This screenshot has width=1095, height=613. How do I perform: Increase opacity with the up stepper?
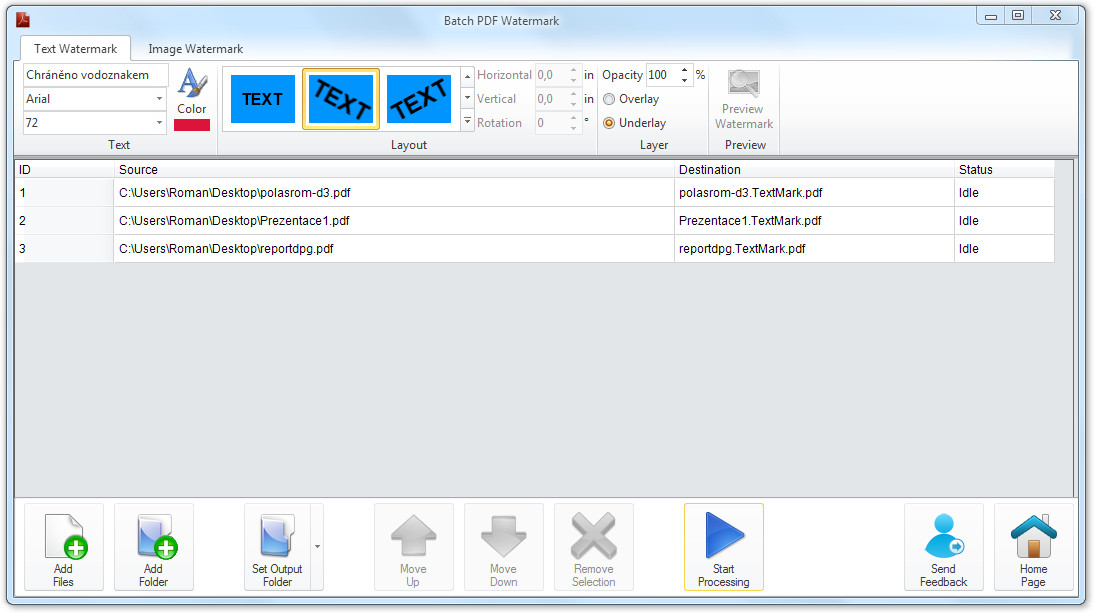click(685, 70)
